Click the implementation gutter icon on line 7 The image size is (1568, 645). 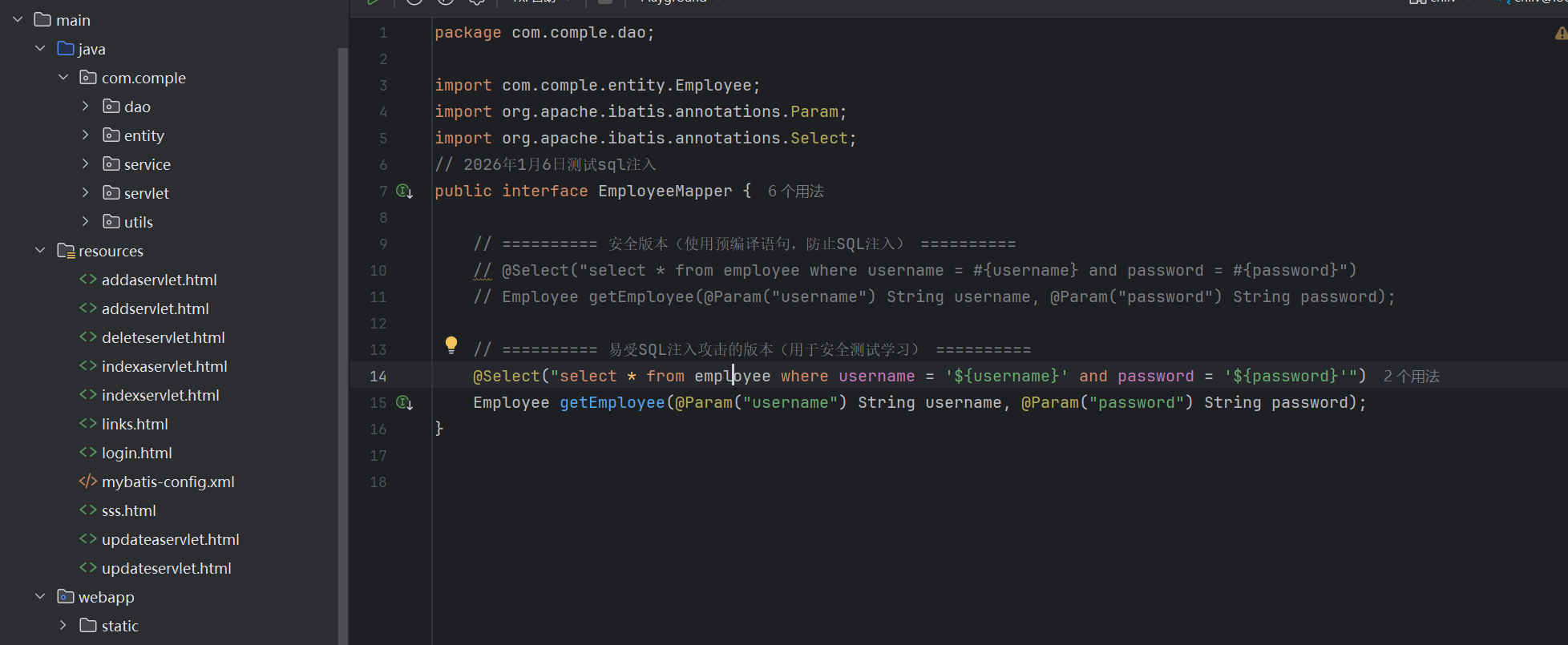pos(405,191)
